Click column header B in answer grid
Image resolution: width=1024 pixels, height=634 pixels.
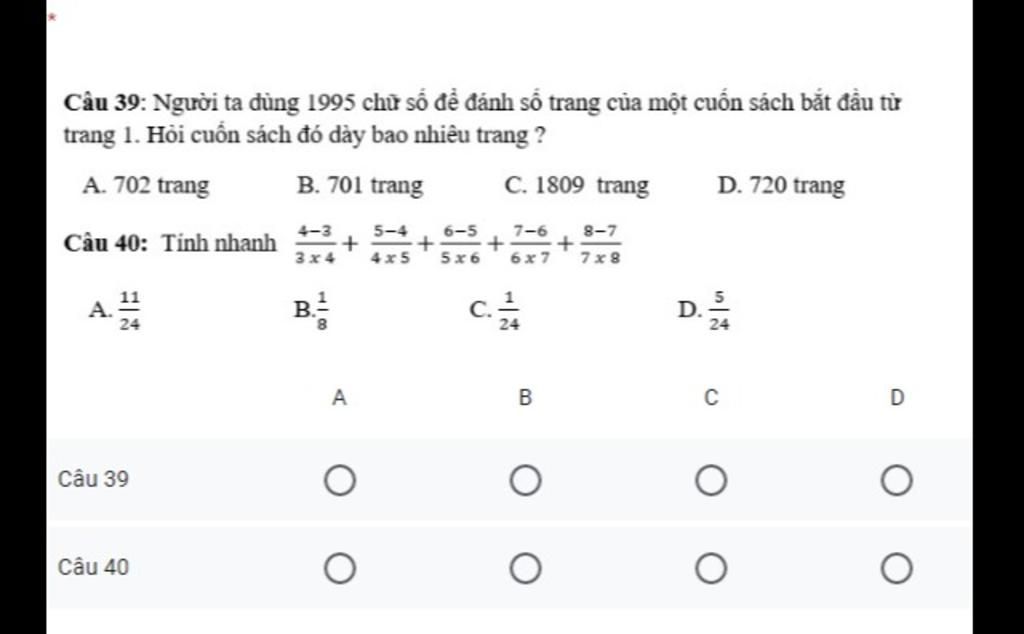click(525, 398)
